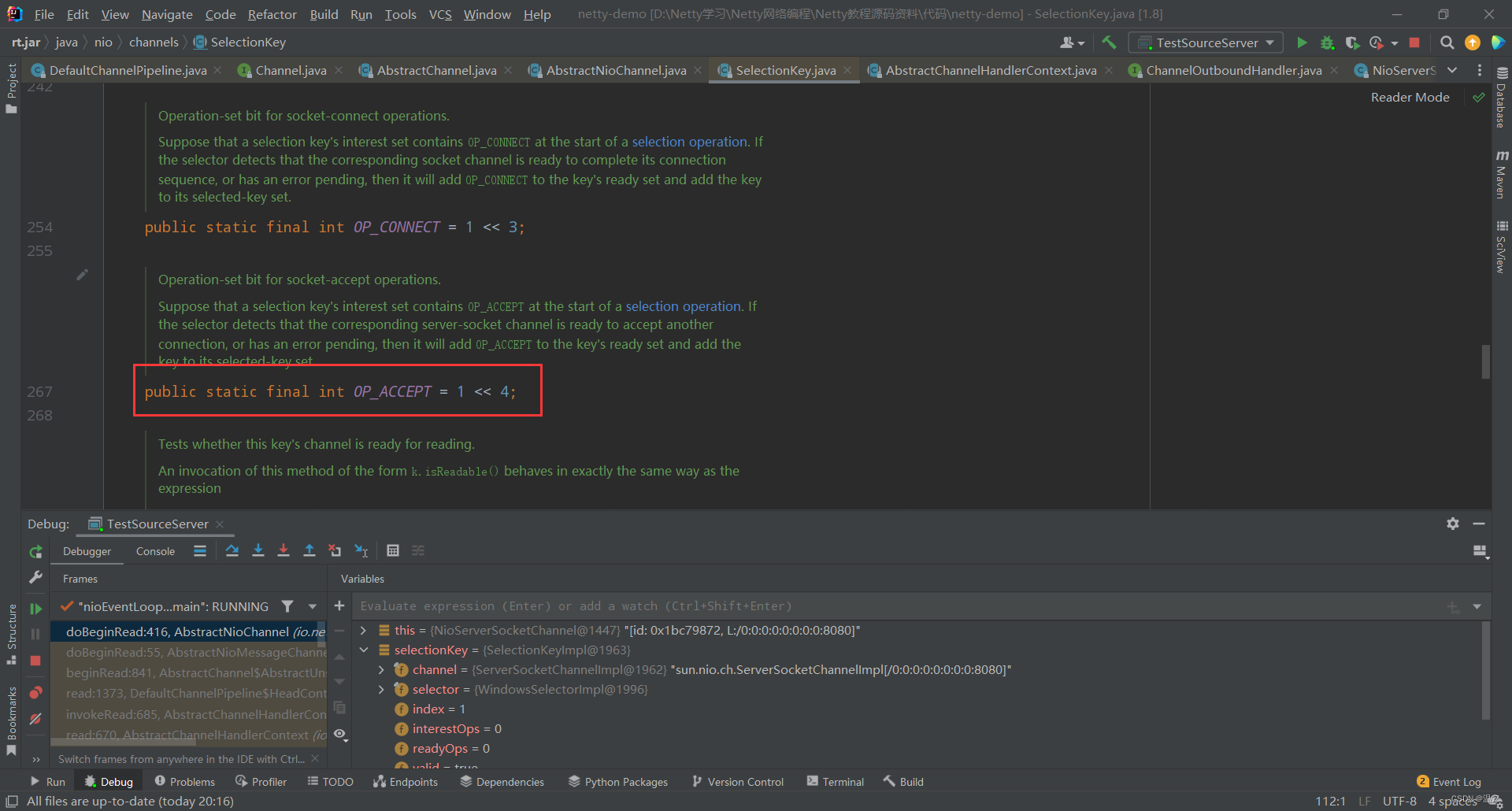Toggle Reader Mode in the editor
The width and height of the screenshot is (1512, 811).
click(x=1410, y=97)
